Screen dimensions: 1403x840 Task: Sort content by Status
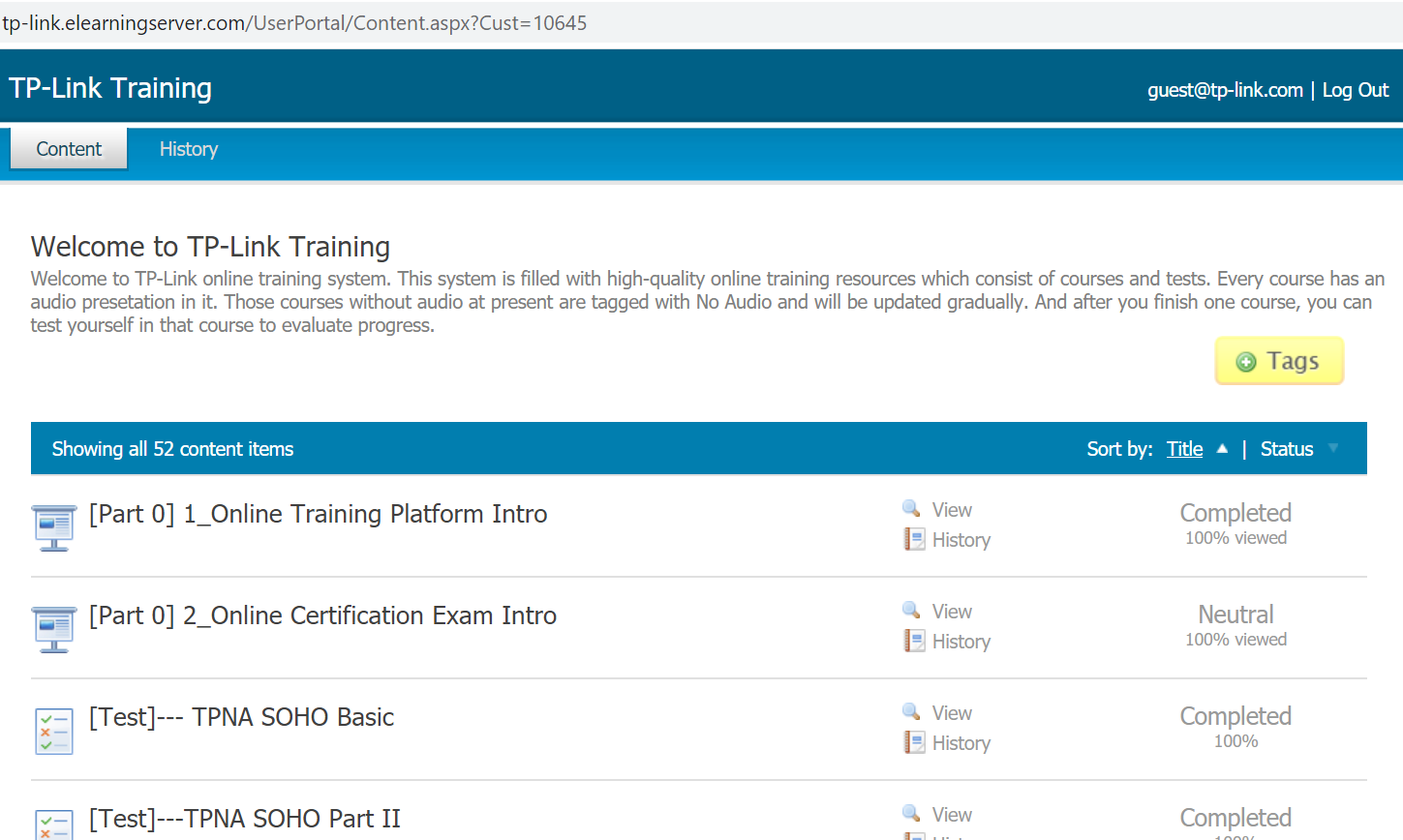pyautogui.click(x=1287, y=449)
